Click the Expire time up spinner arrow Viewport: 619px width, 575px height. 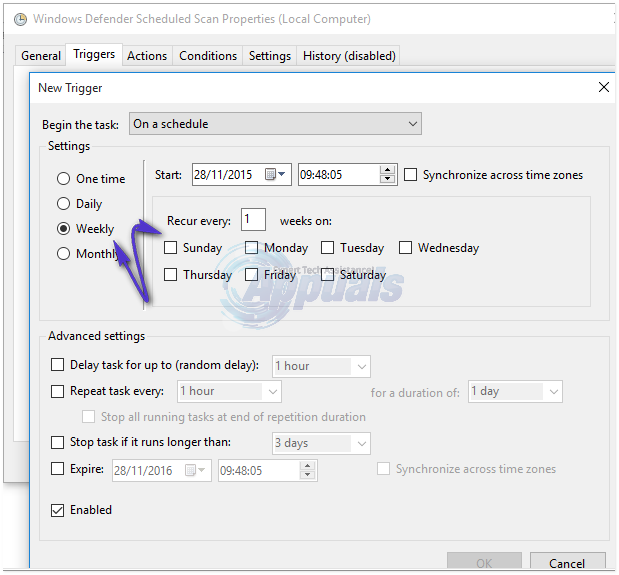pyautogui.click(x=308, y=466)
